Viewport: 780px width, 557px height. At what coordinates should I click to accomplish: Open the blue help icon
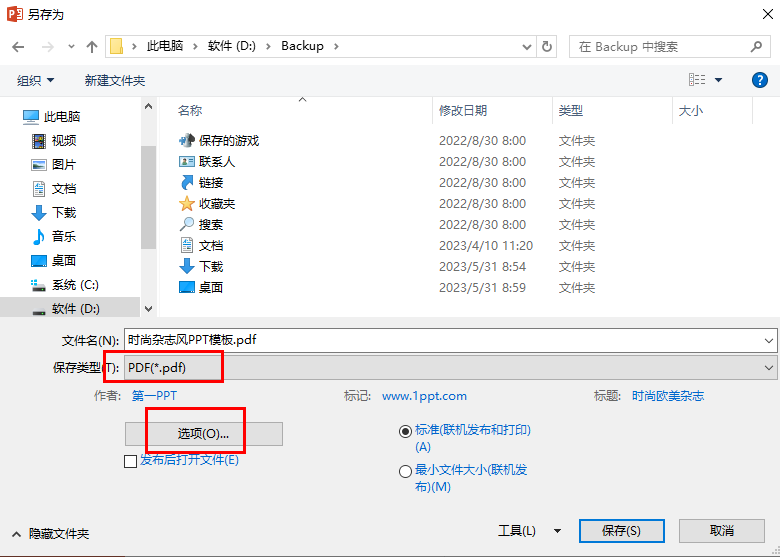(760, 80)
